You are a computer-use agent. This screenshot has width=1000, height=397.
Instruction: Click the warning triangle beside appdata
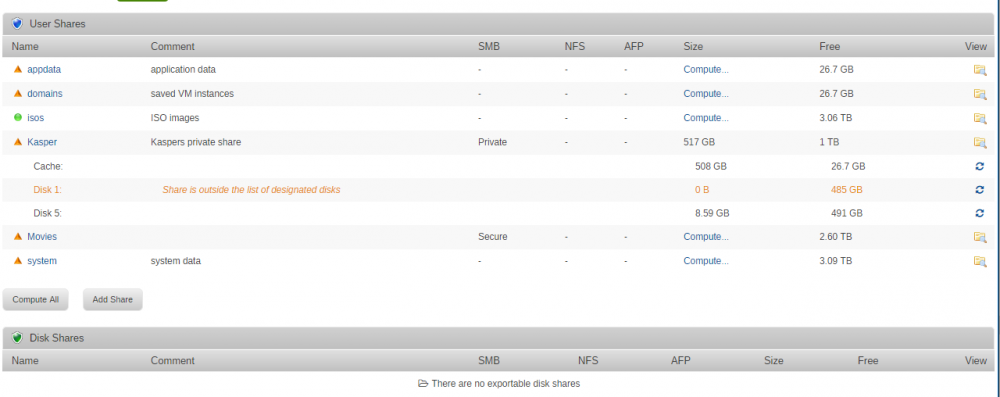coord(18,69)
